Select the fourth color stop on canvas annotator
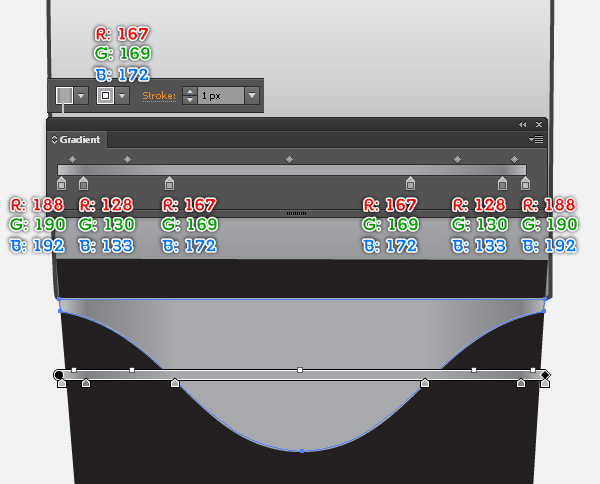The height and width of the screenshot is (484, 600). [425, 383]
